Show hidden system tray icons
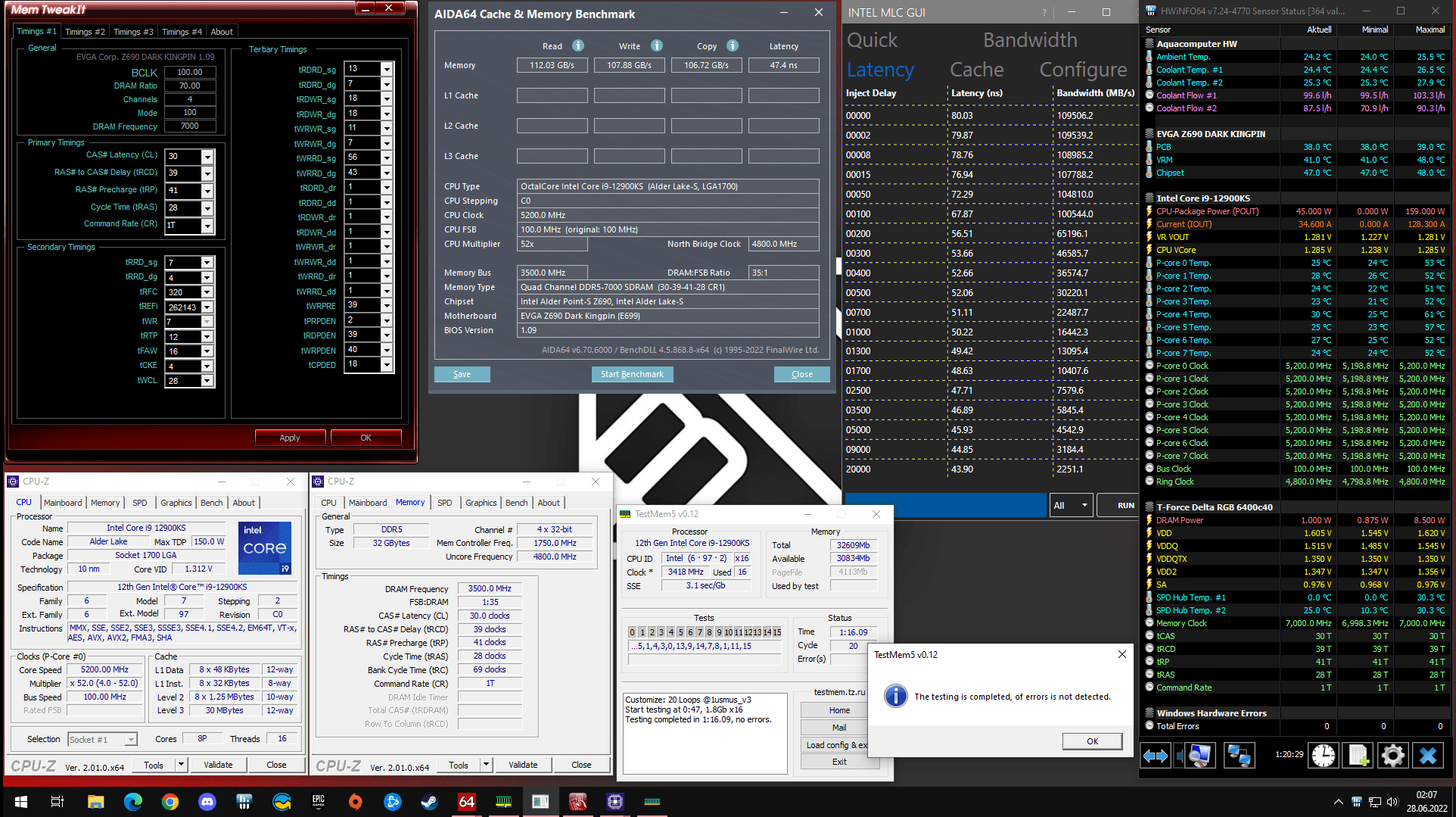Image resolution: width=1456 pixels, height=817 pixels. 1339,802
